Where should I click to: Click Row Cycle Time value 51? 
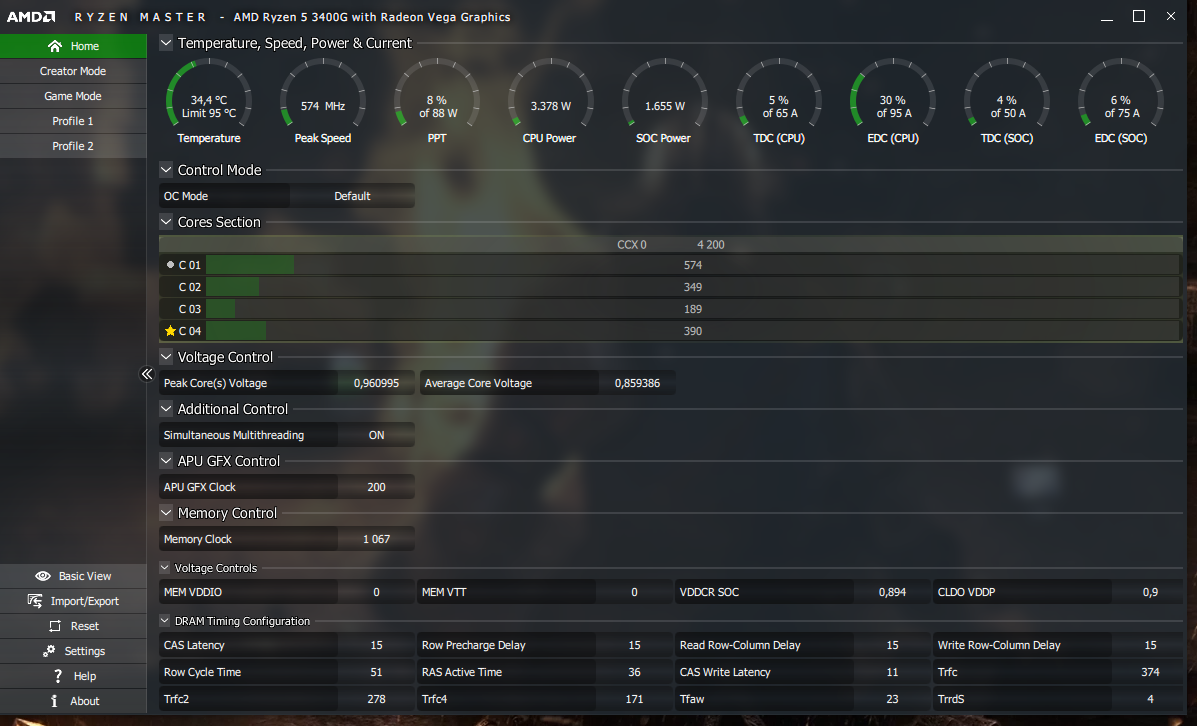(376, 672)
